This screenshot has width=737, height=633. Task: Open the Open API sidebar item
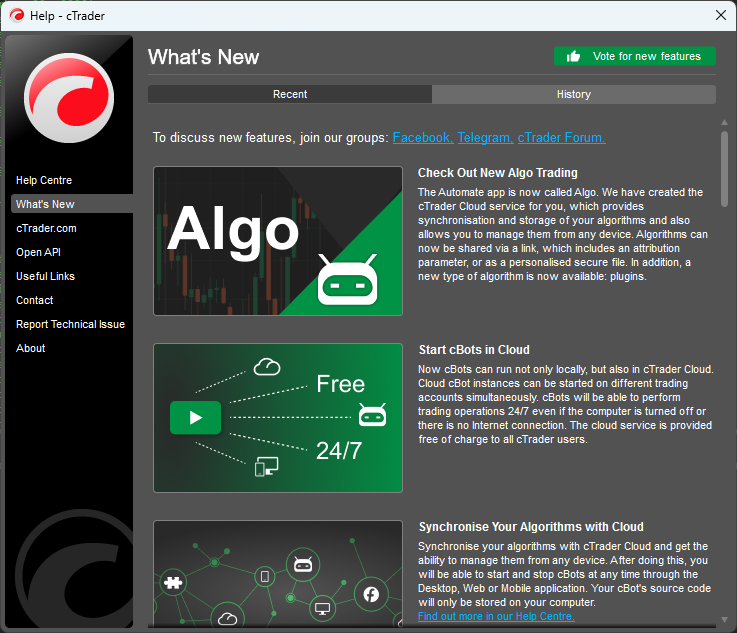39,252
